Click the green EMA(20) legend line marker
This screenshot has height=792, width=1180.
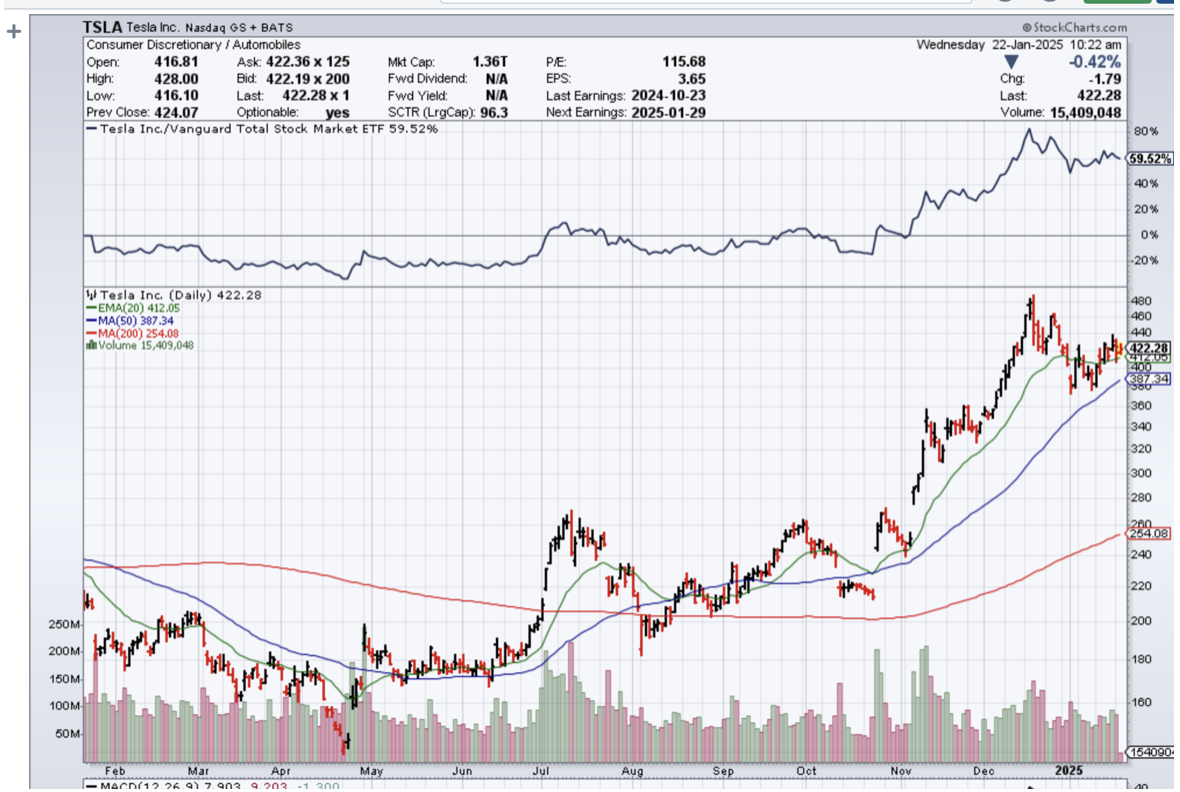(x=89, y=308)
